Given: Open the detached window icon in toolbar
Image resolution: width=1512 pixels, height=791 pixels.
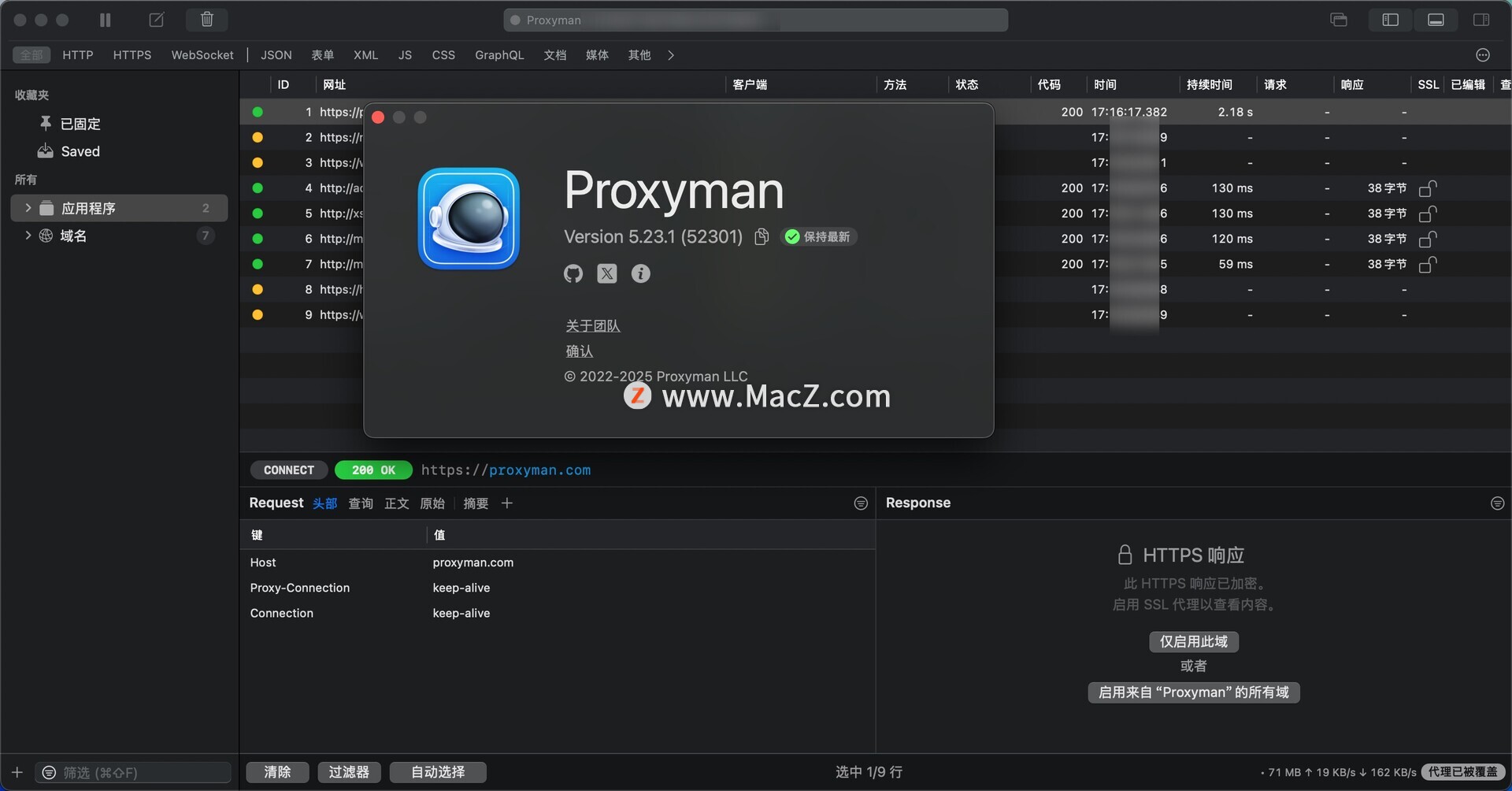Looking at the screenshot, I should (1339, 20).
